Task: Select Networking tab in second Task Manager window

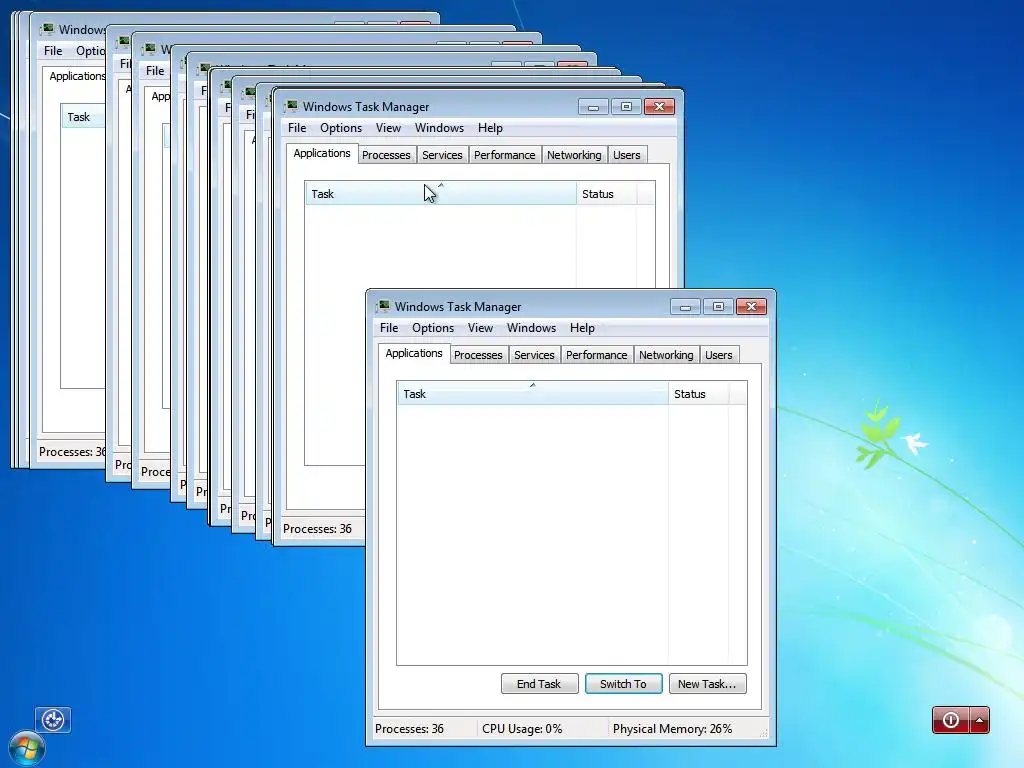Action: tap(574, 155)
